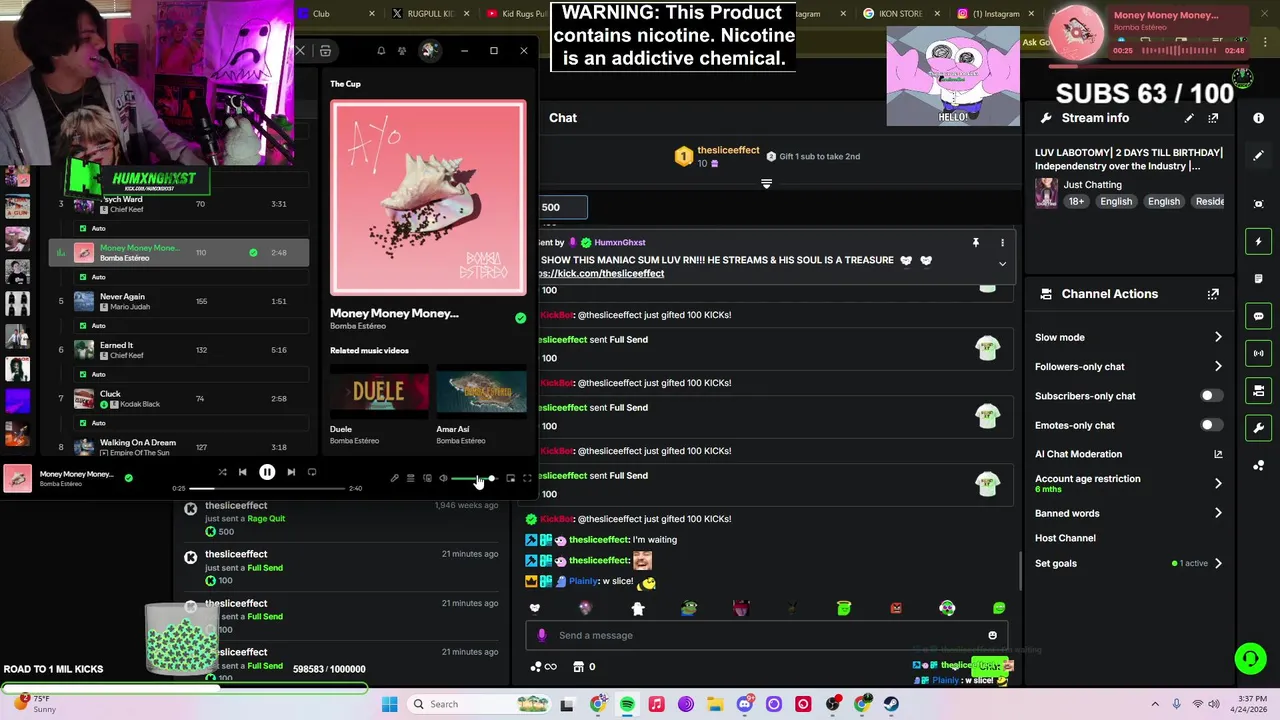Pop out the Stream info panel
Image resolution: width=1280 pixels, height=720 pixels.
[x=1213, y=118]
